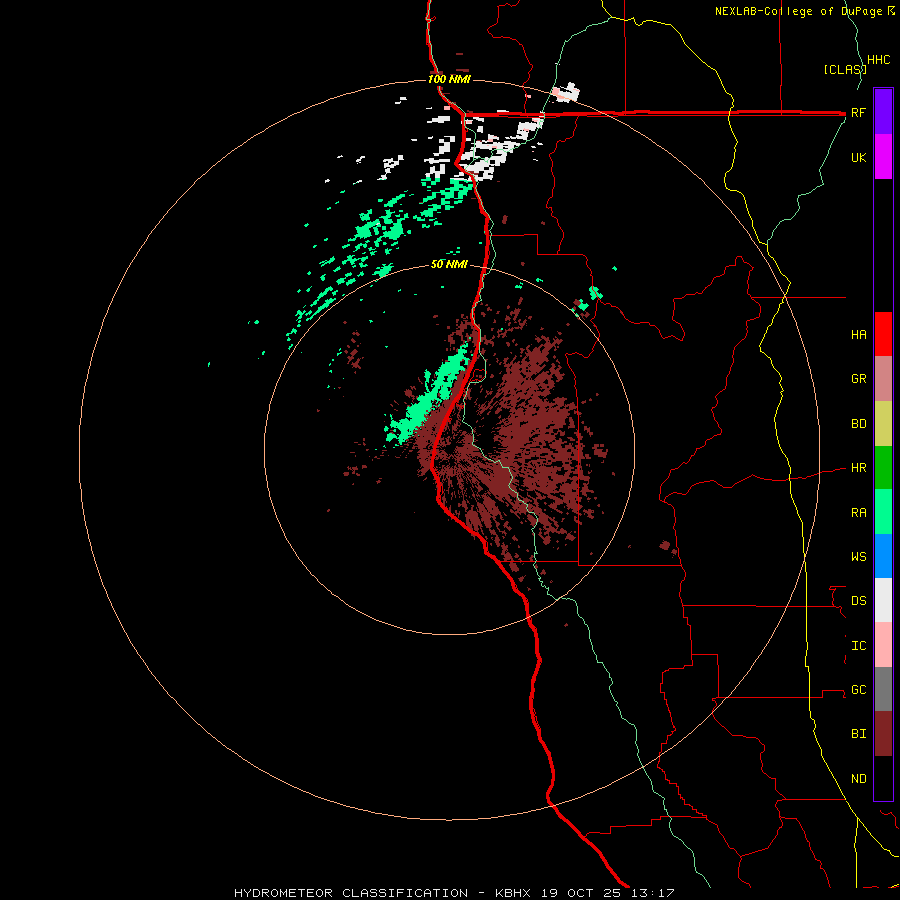Viewport: 900px width, 900px height.
Task: Click the RF purple color swatch
Action: tap(883, 112)
